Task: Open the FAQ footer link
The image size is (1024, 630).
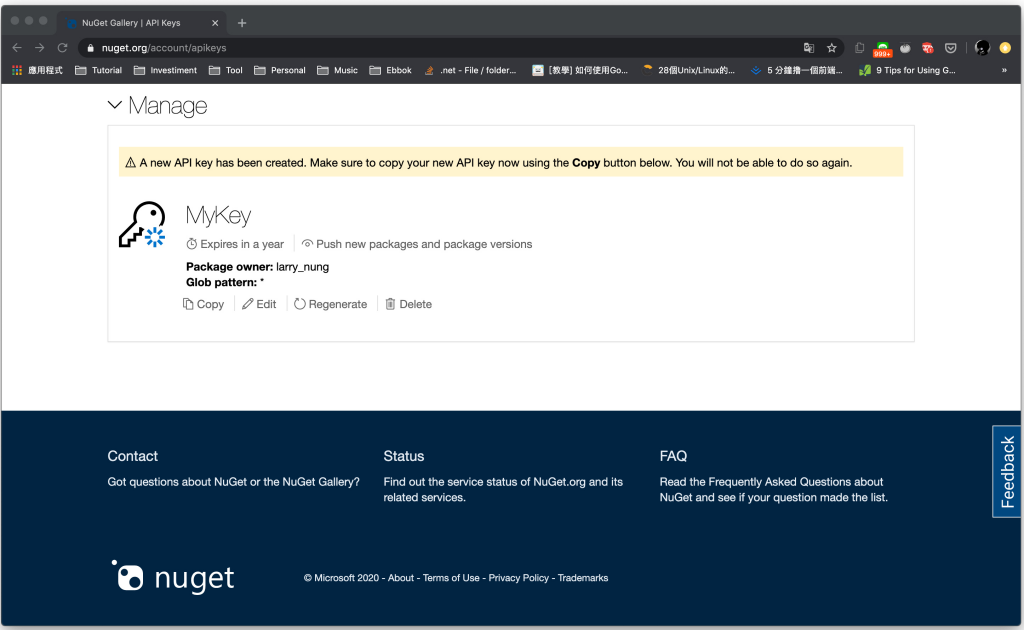Action: coord(673,456)
